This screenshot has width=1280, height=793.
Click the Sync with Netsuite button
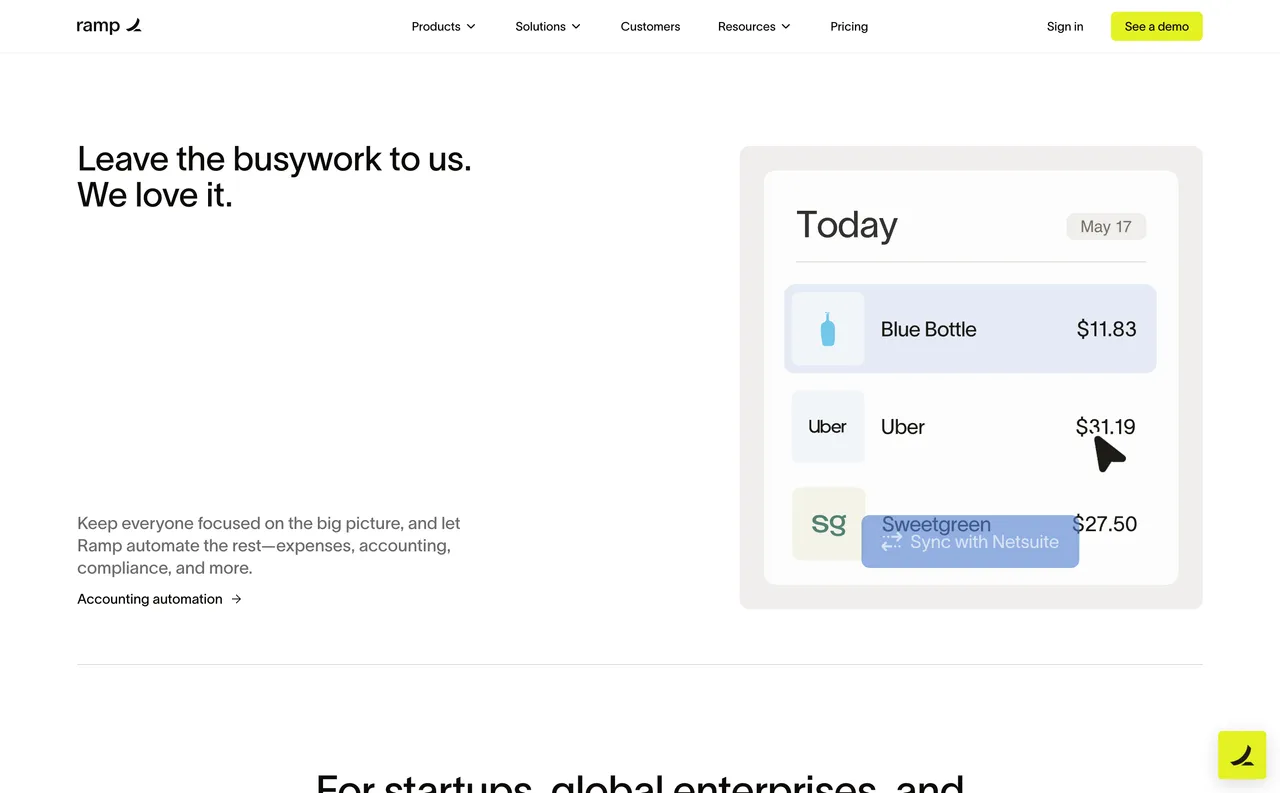969,541
